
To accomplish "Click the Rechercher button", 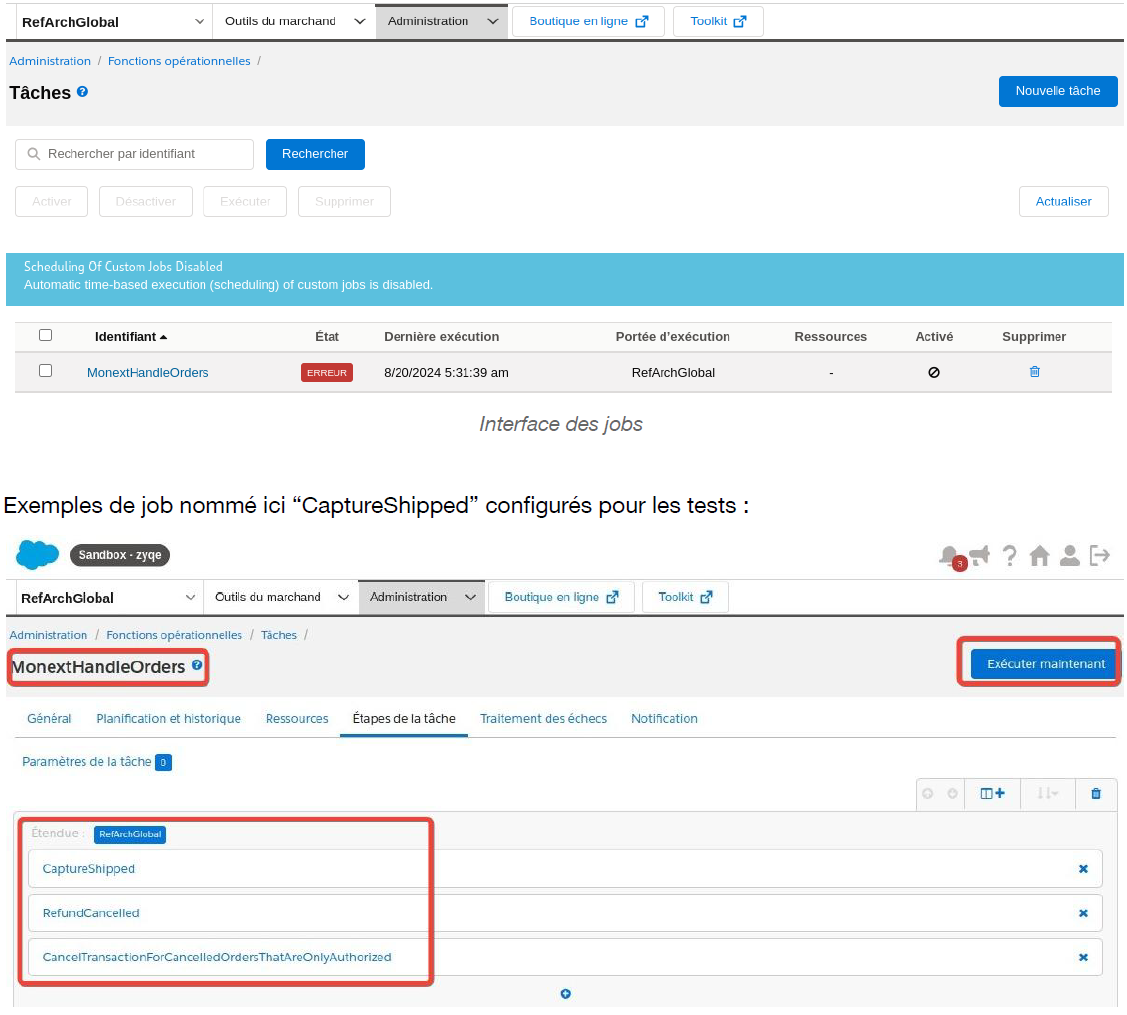I will pos(315,154).
